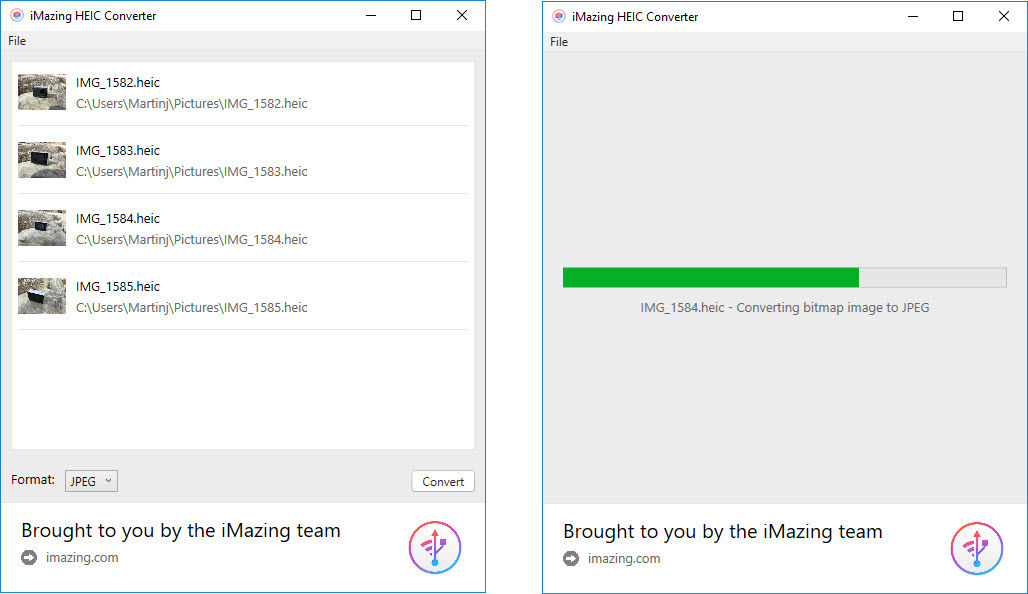Screen dimensions: 1028x594
Task: Maximize the left converter window
Action: [x=416, y=15]
